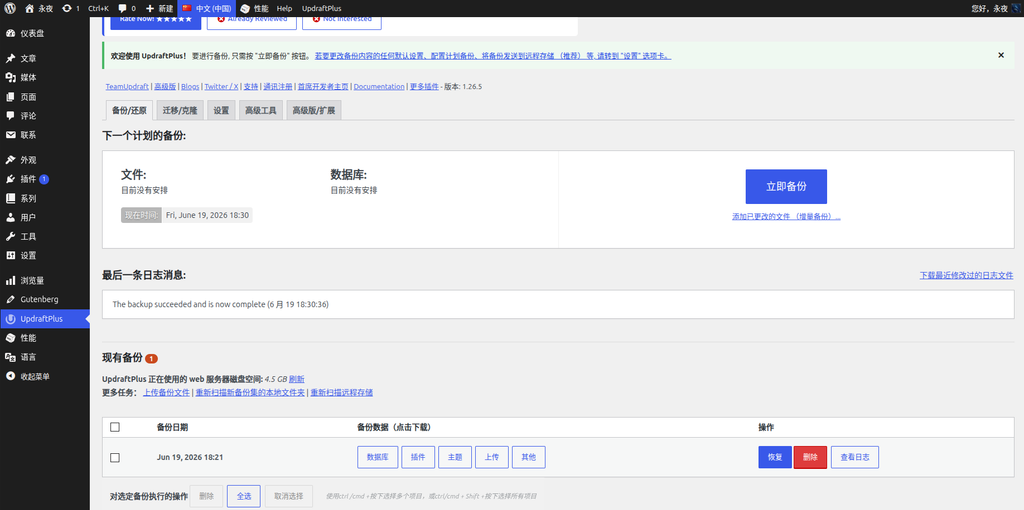Download the 主题 backup data
This screenshot has width=1024, height=510.
tap(455, 457)
